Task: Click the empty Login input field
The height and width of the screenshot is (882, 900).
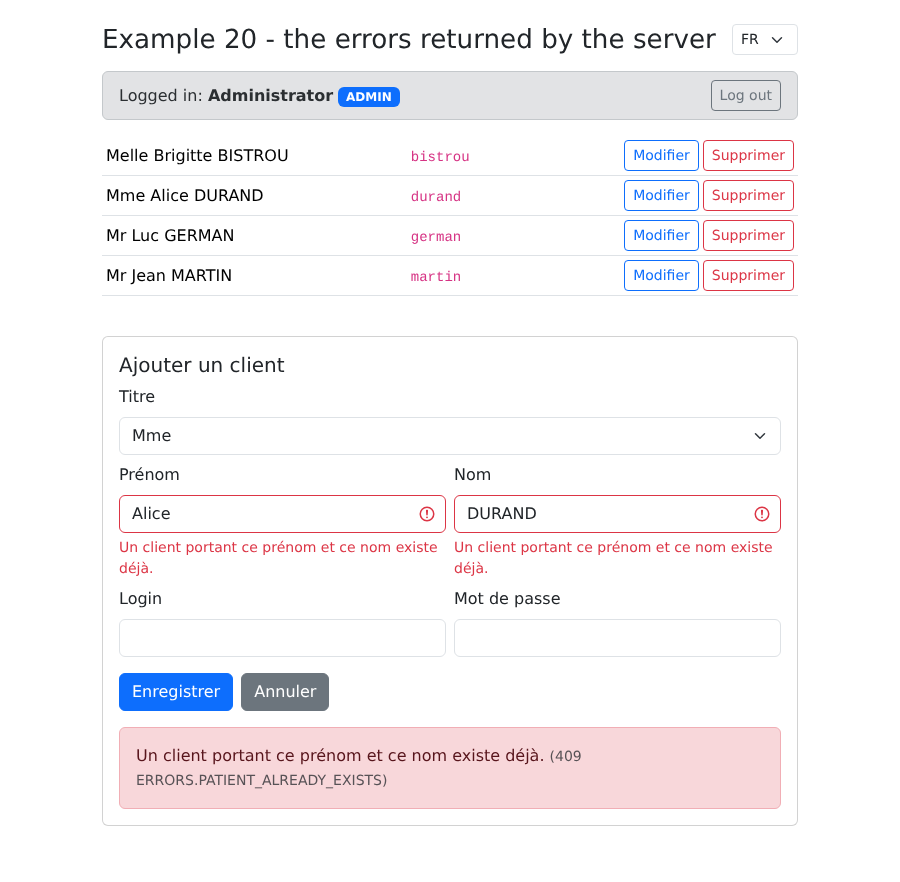Action: point(282,638)
